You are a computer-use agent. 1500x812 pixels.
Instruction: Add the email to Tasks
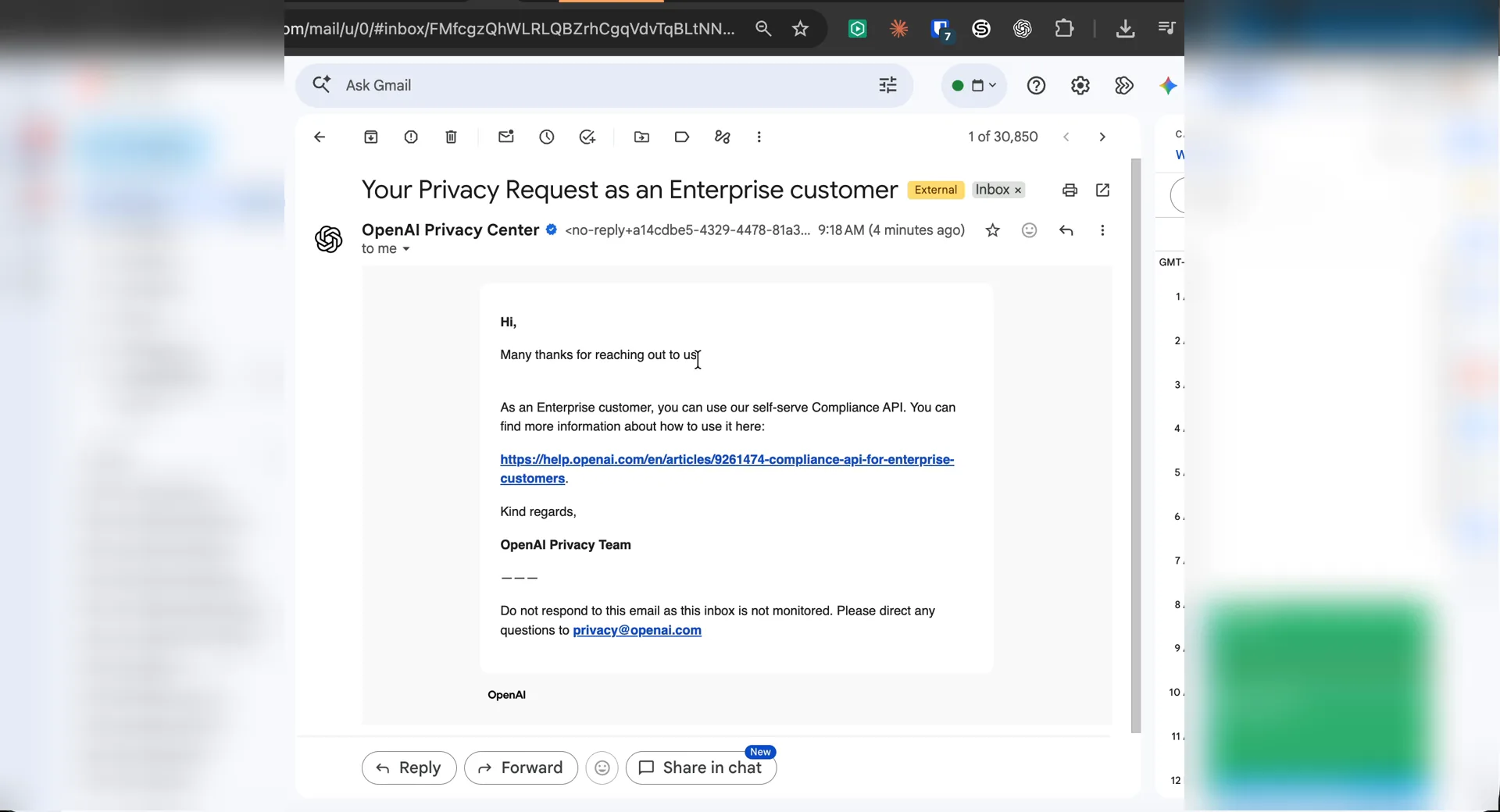pos(587,137)
